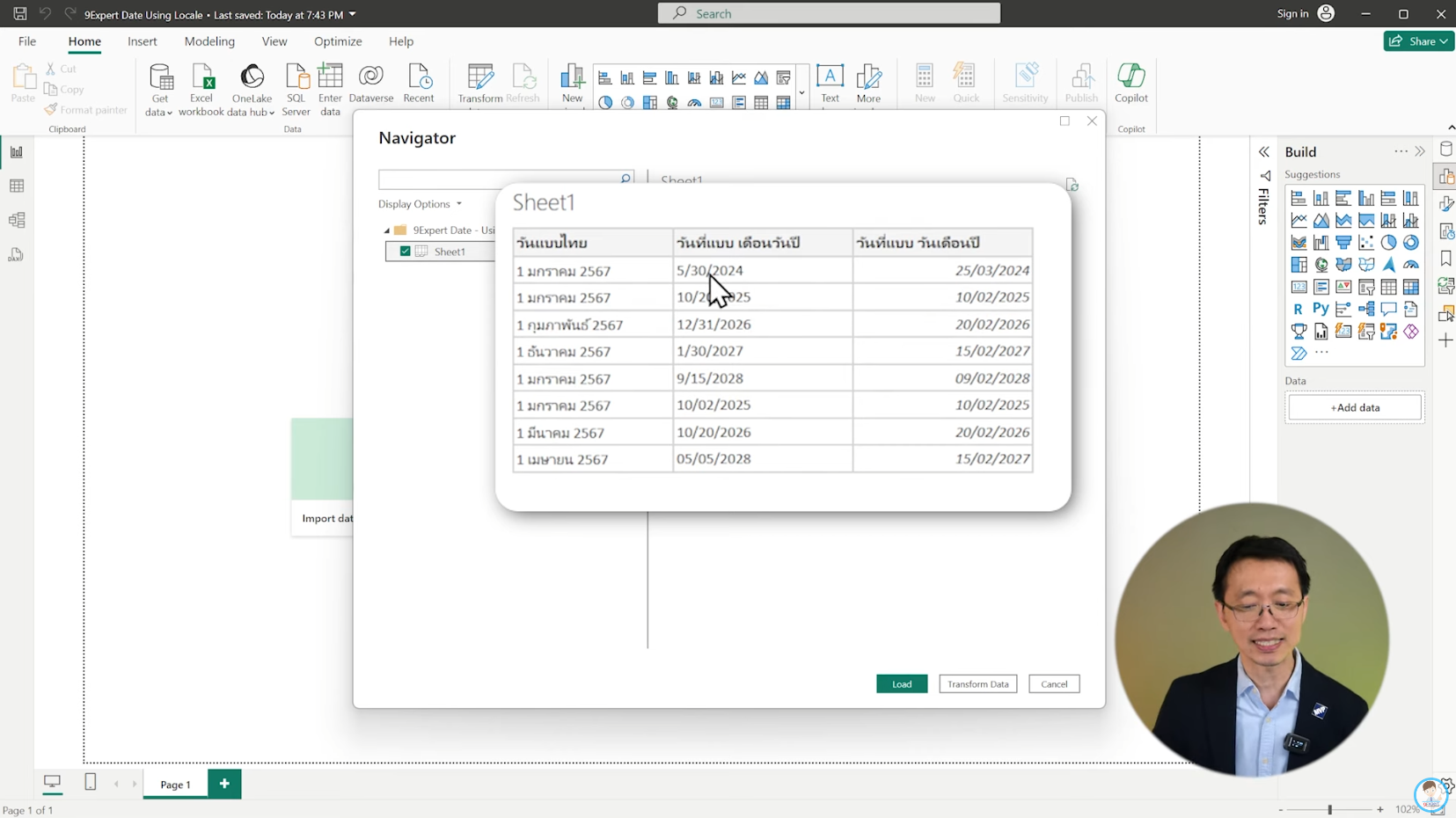This screenshot has width=1456, height=818.
Task: Adjust the zoom slider in status bar
Action: [x=1329, y=809]
